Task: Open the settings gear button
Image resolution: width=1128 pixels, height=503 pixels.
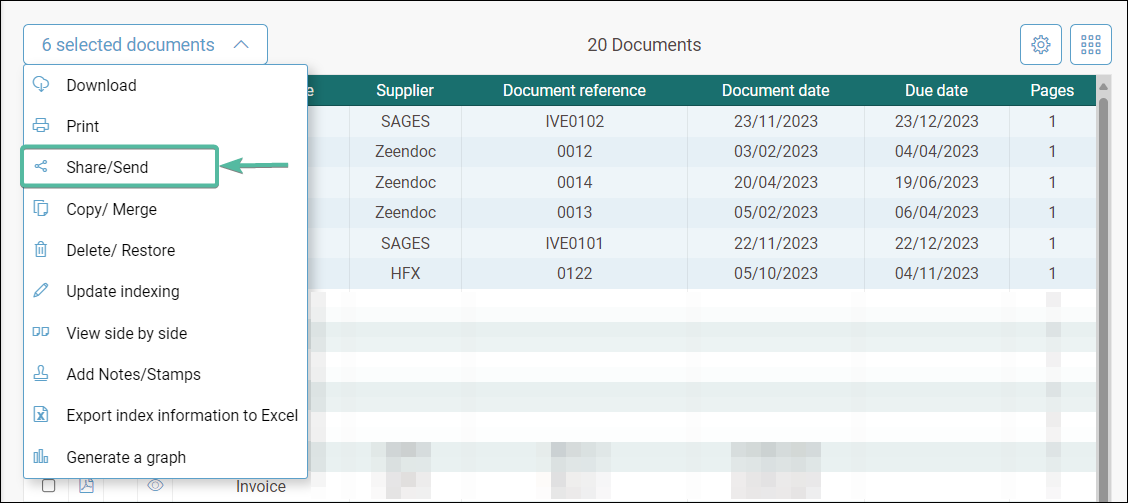Action: coord(1040,45)
